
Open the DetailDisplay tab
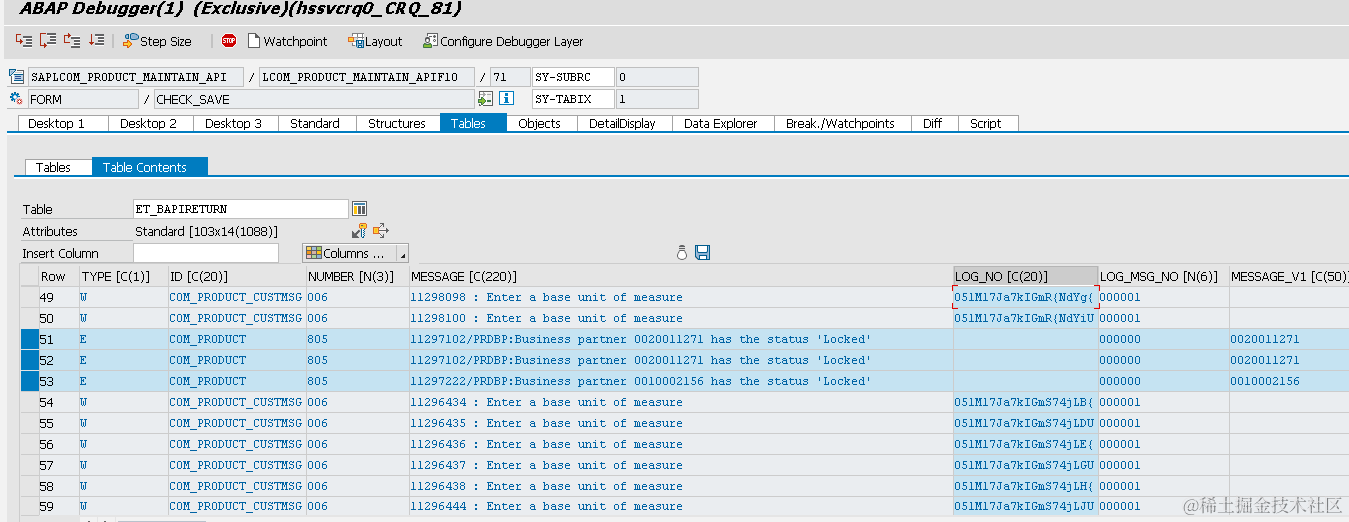[x=622, y=123]
